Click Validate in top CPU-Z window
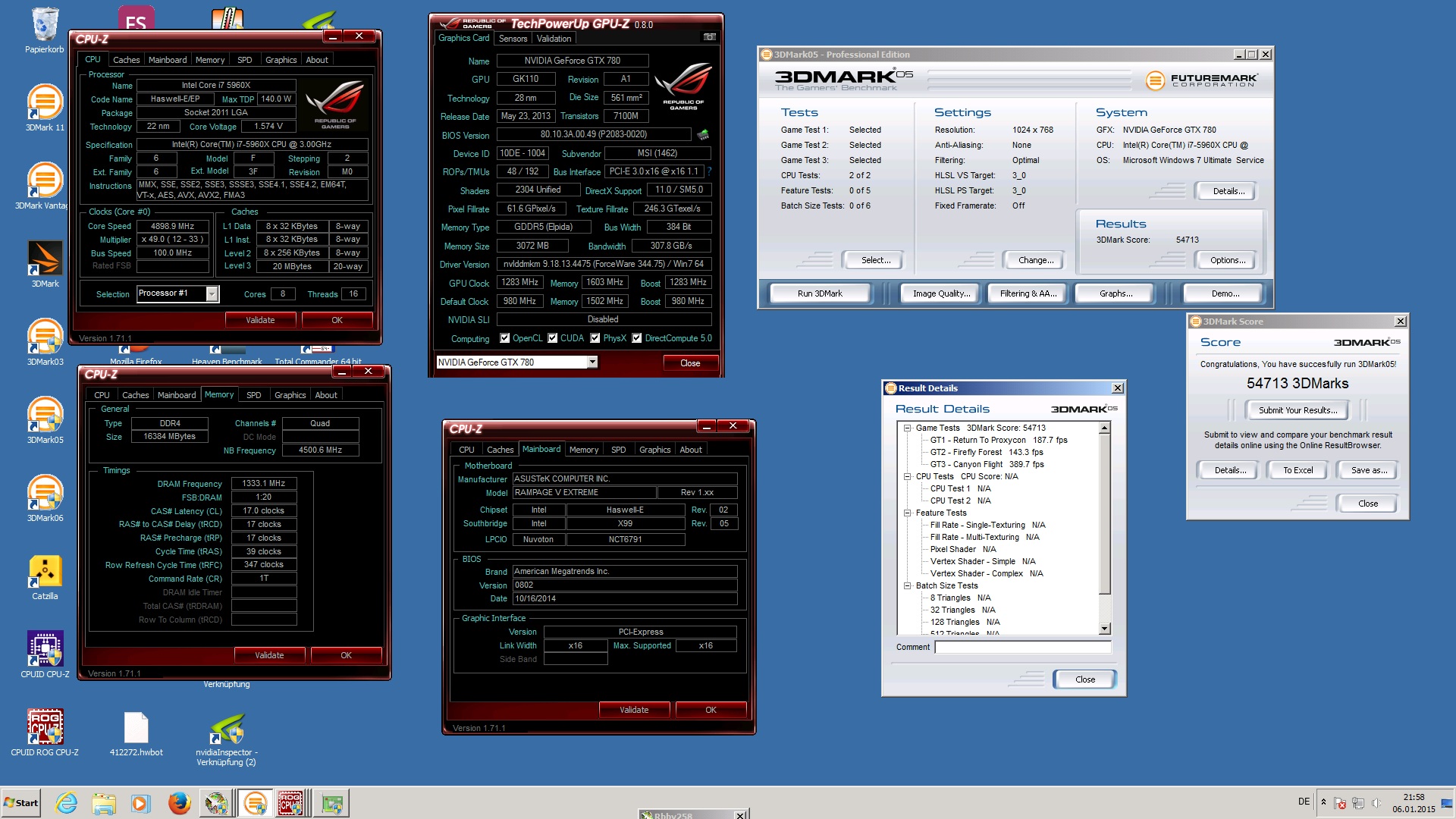1456x819 pixels. pos(260,320)
